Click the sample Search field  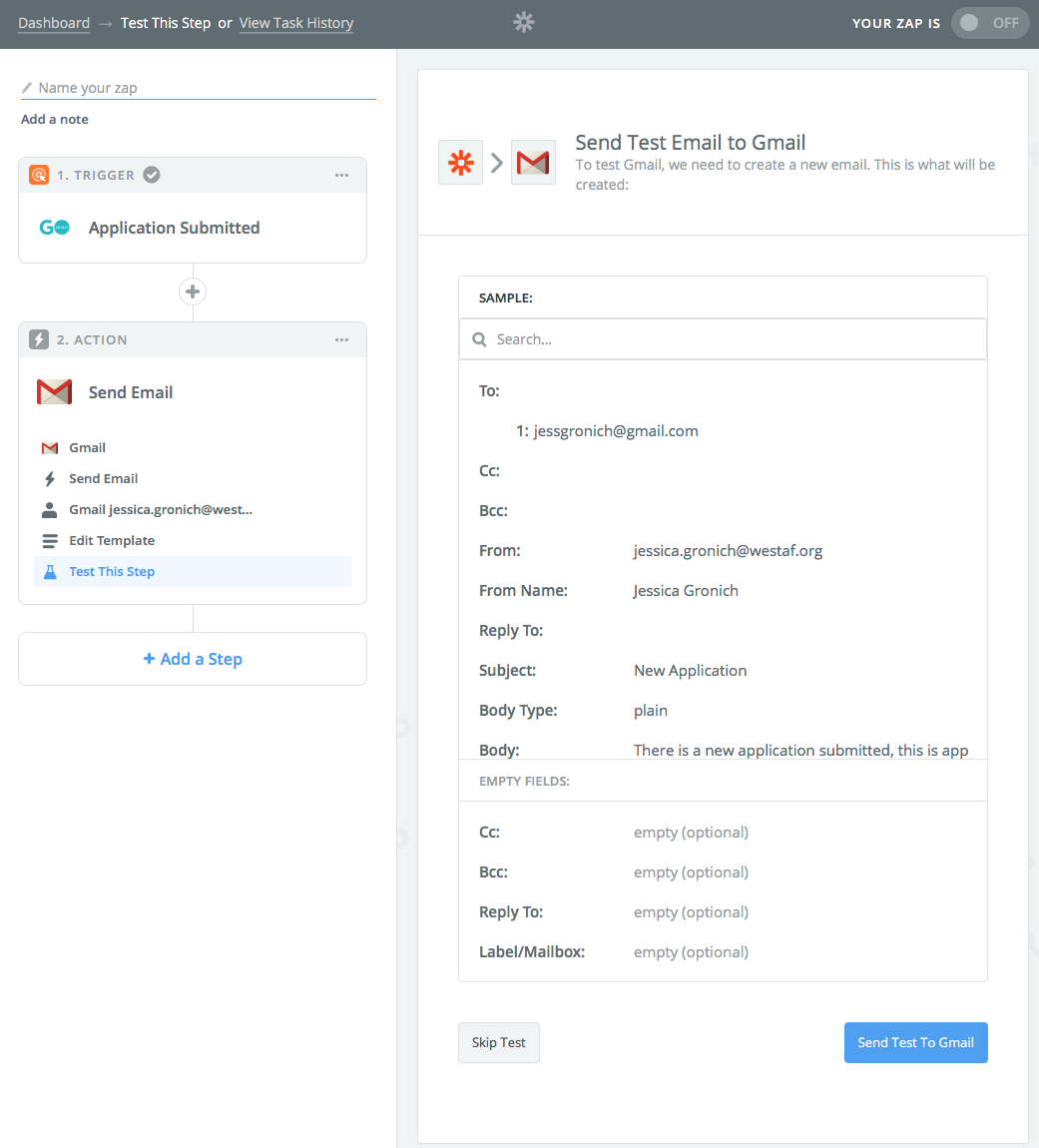pyautogui.click(x=723, y=339)
